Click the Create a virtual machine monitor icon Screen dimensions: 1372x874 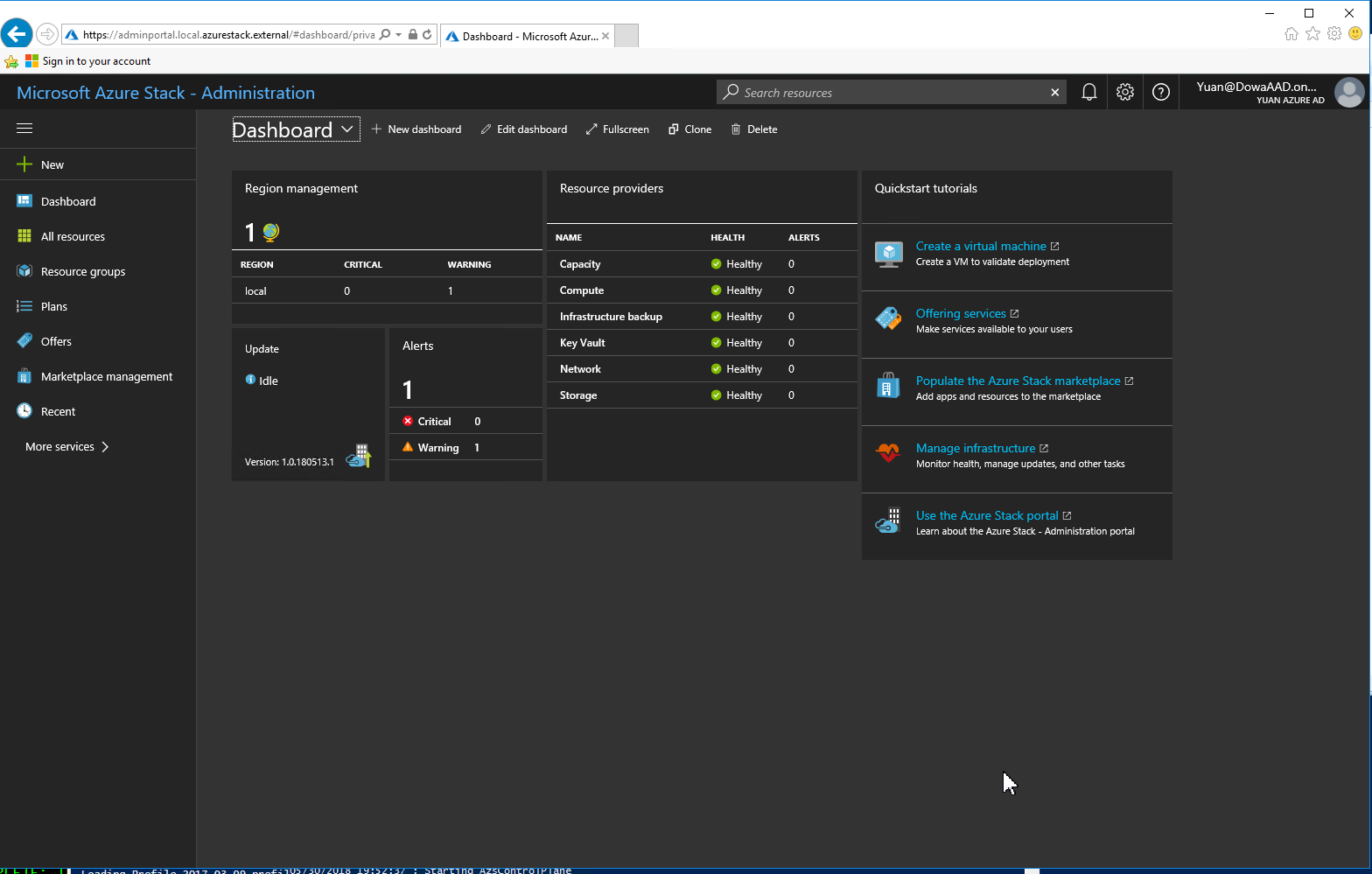889,254
